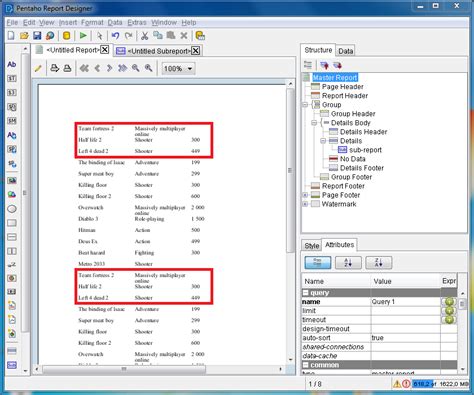Click the memory usage bar in status bar

(441, 384)
